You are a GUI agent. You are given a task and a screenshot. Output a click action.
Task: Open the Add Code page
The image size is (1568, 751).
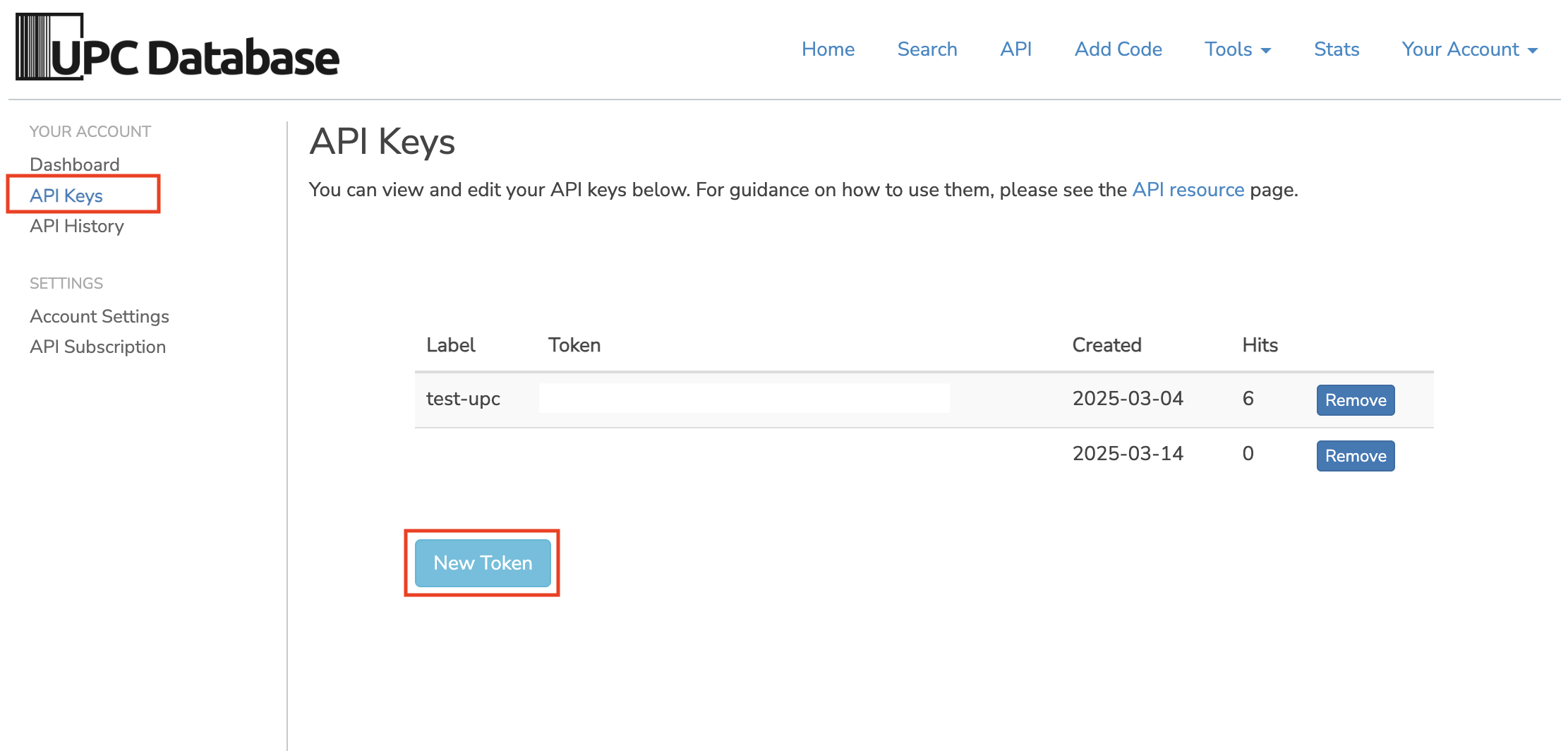coord(1118,49)
